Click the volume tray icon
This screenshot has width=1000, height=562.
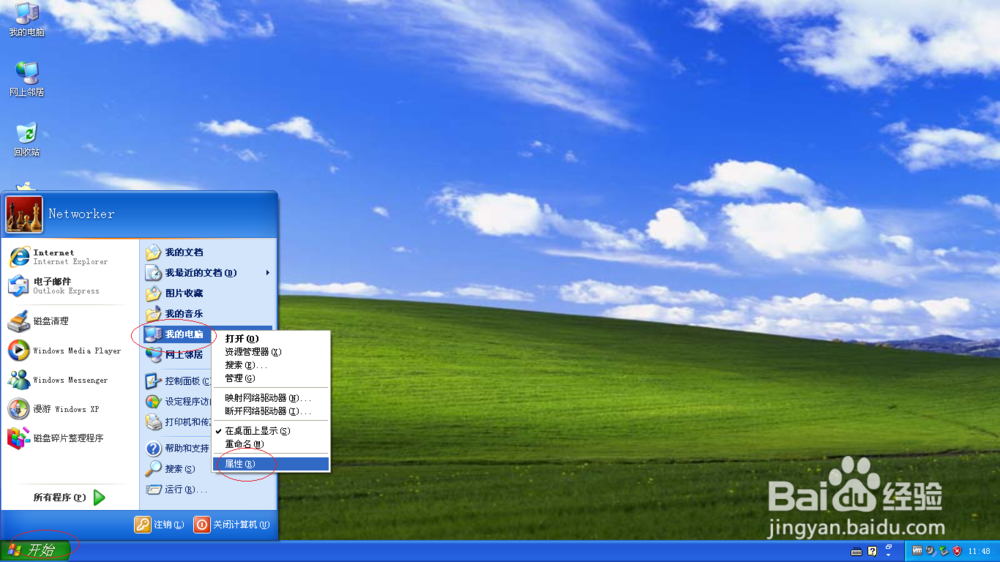[930, 551]
